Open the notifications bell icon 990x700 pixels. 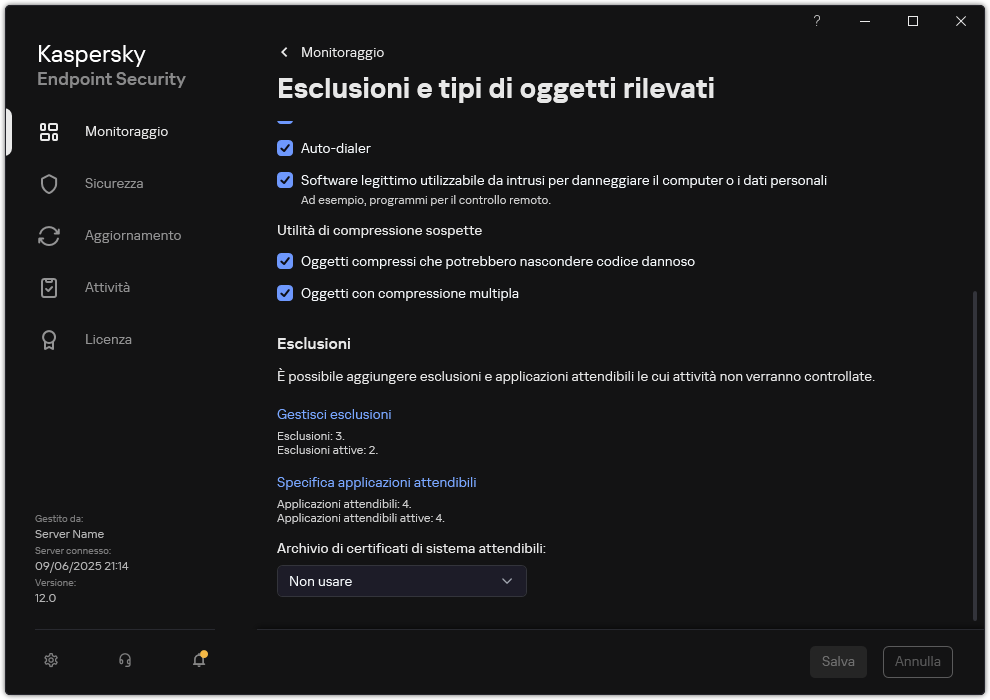(x=198, y=661)
